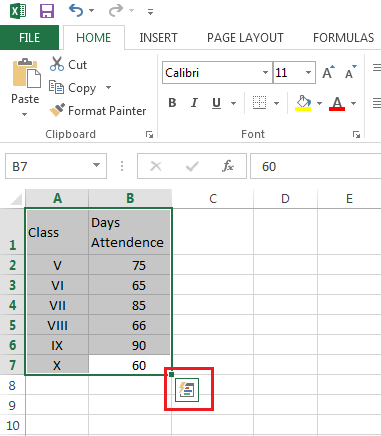Open the Clipboard pane launcher
This screenshot has width=381, height=436.
click(x=149, y=134)
